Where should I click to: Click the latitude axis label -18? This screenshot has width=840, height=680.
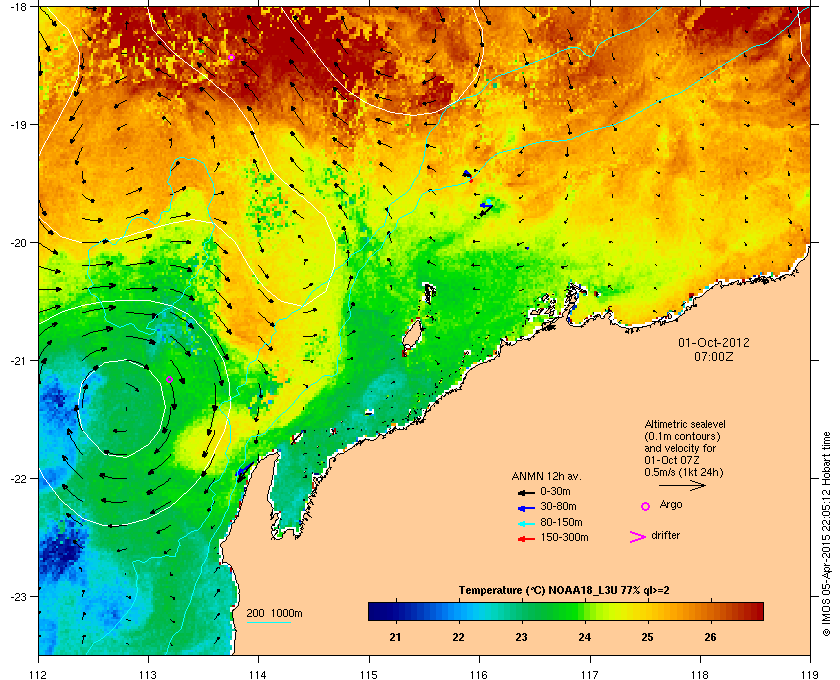17,6
